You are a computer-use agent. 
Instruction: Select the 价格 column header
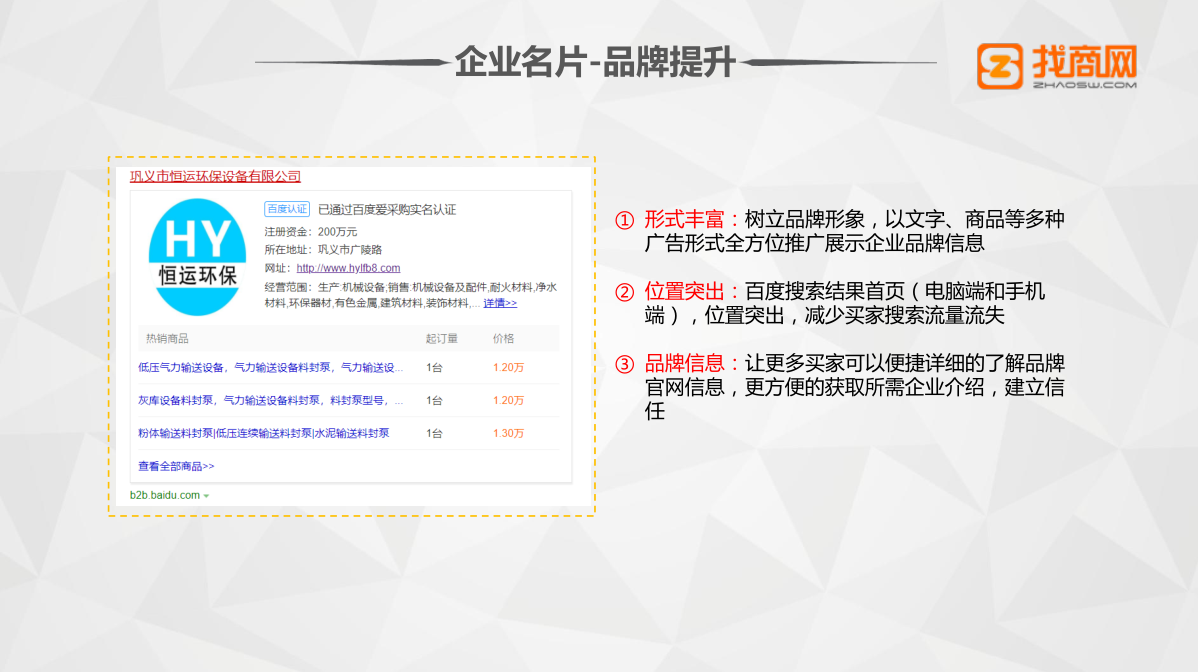503,338
